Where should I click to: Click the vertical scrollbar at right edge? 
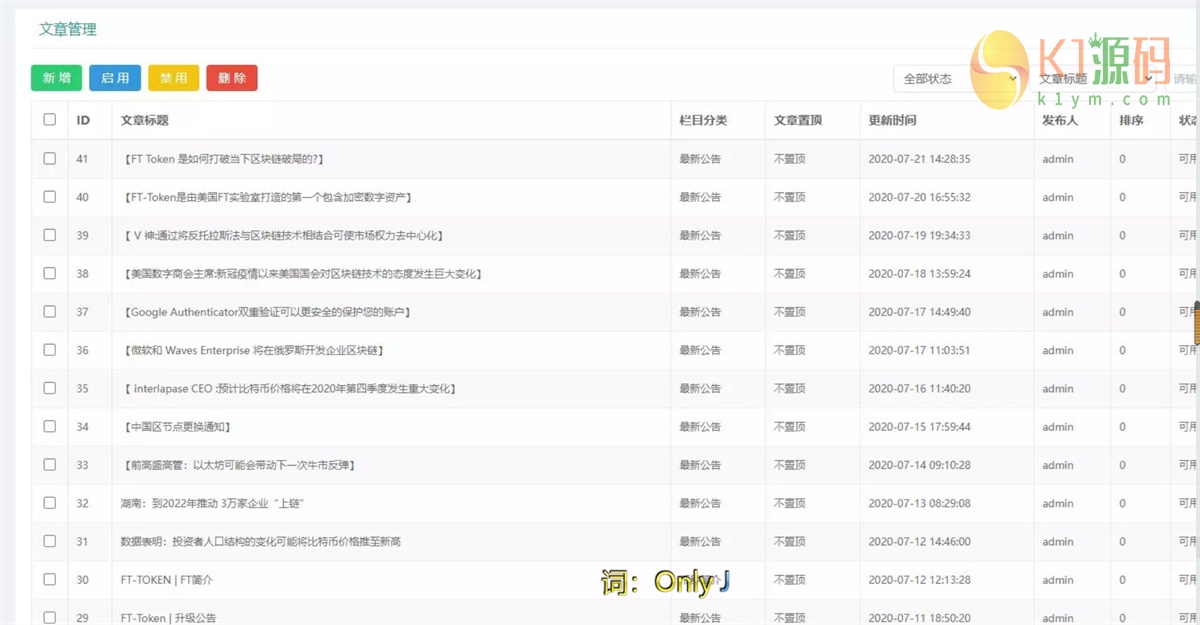coord(1196,325)
